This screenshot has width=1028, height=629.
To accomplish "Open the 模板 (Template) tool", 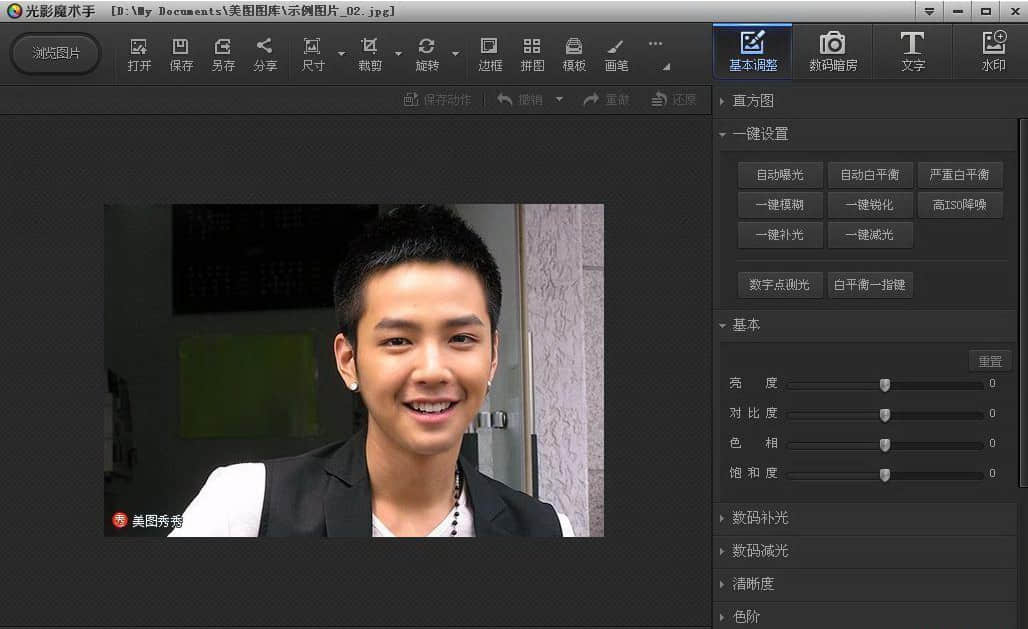I will pos(574,54).
